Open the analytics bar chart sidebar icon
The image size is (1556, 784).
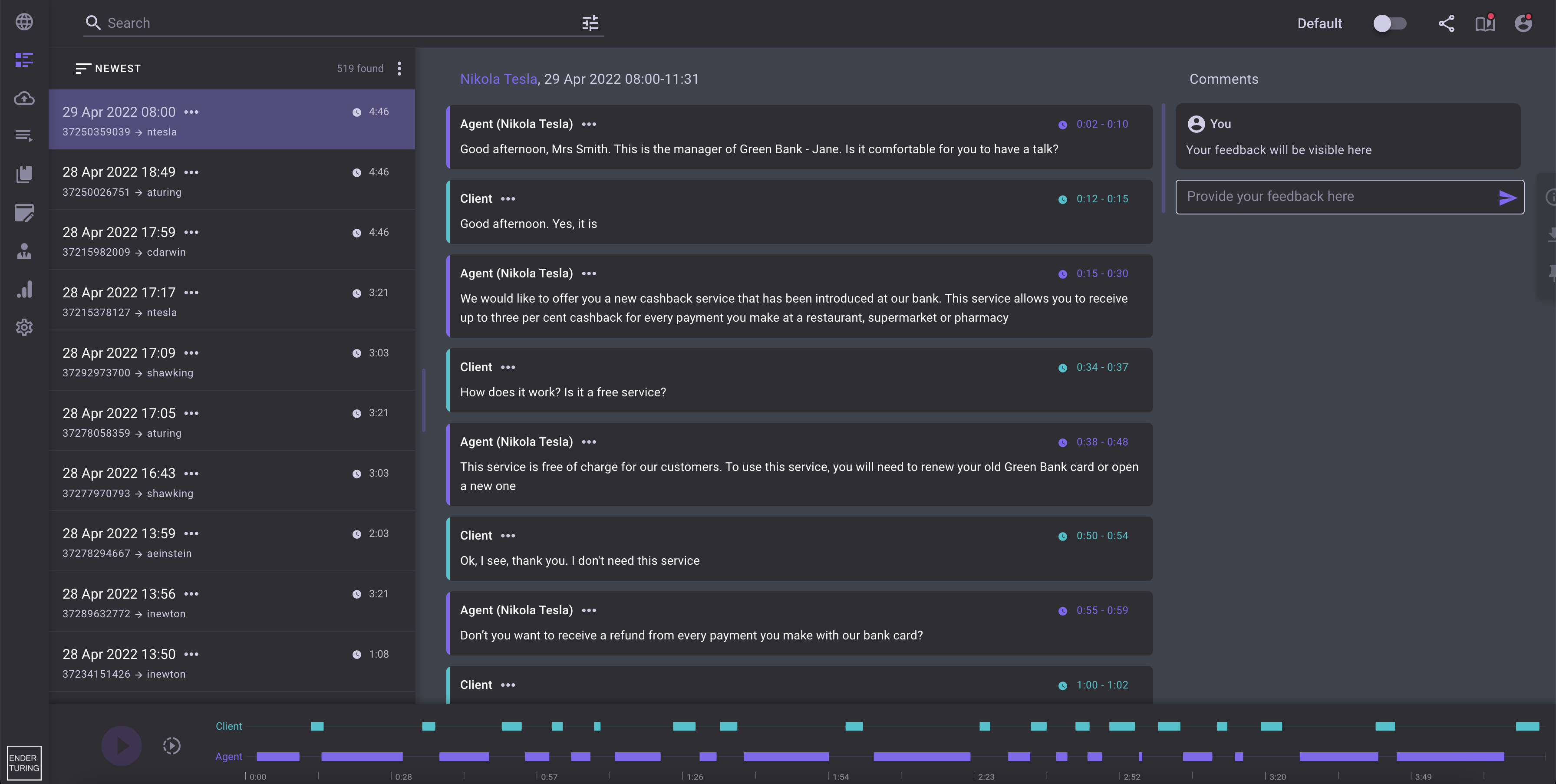(x=24, y=289)
